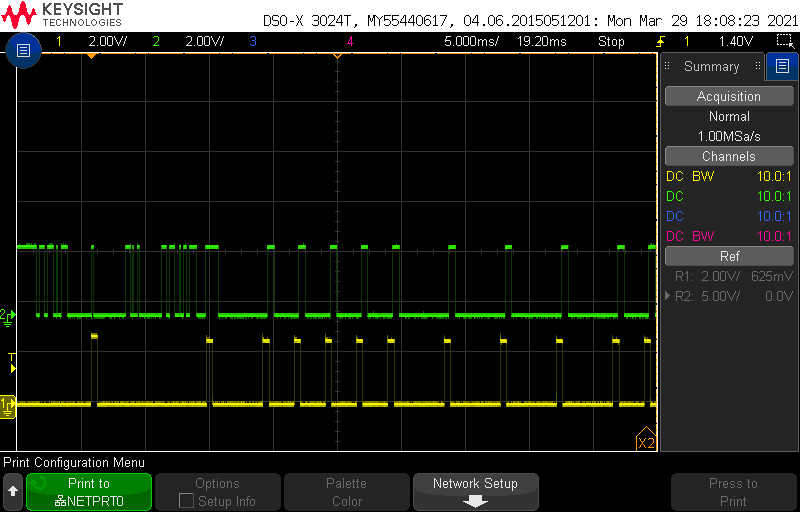Open the Summary sidebar tab
Image resolution: width=800 pixels, height=512 pixels.
pyautogui.click(x=712, y=66)
